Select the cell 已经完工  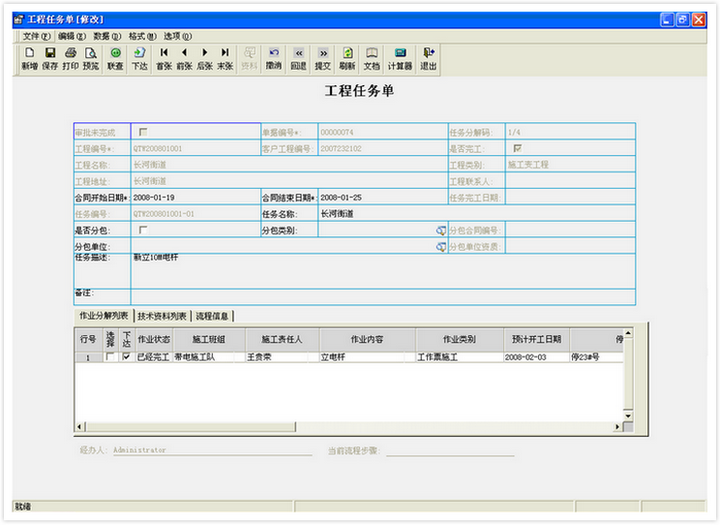click(x=154, y=357)
